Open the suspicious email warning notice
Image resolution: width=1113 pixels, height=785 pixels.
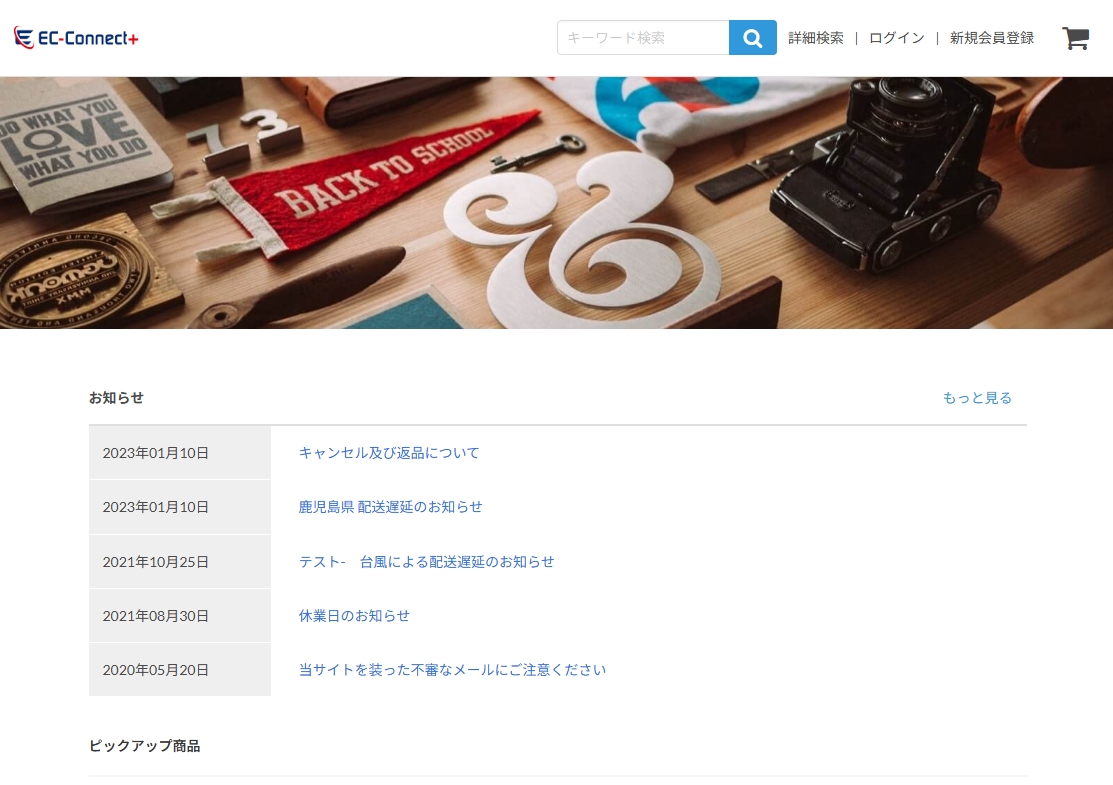click(x=451, y=670)
